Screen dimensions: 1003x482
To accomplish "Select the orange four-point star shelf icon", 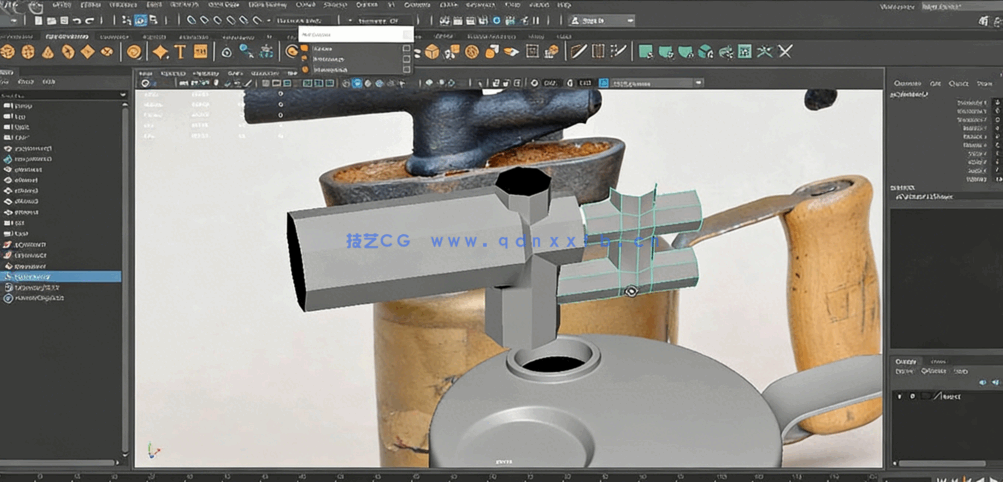I will coord(161,52).
